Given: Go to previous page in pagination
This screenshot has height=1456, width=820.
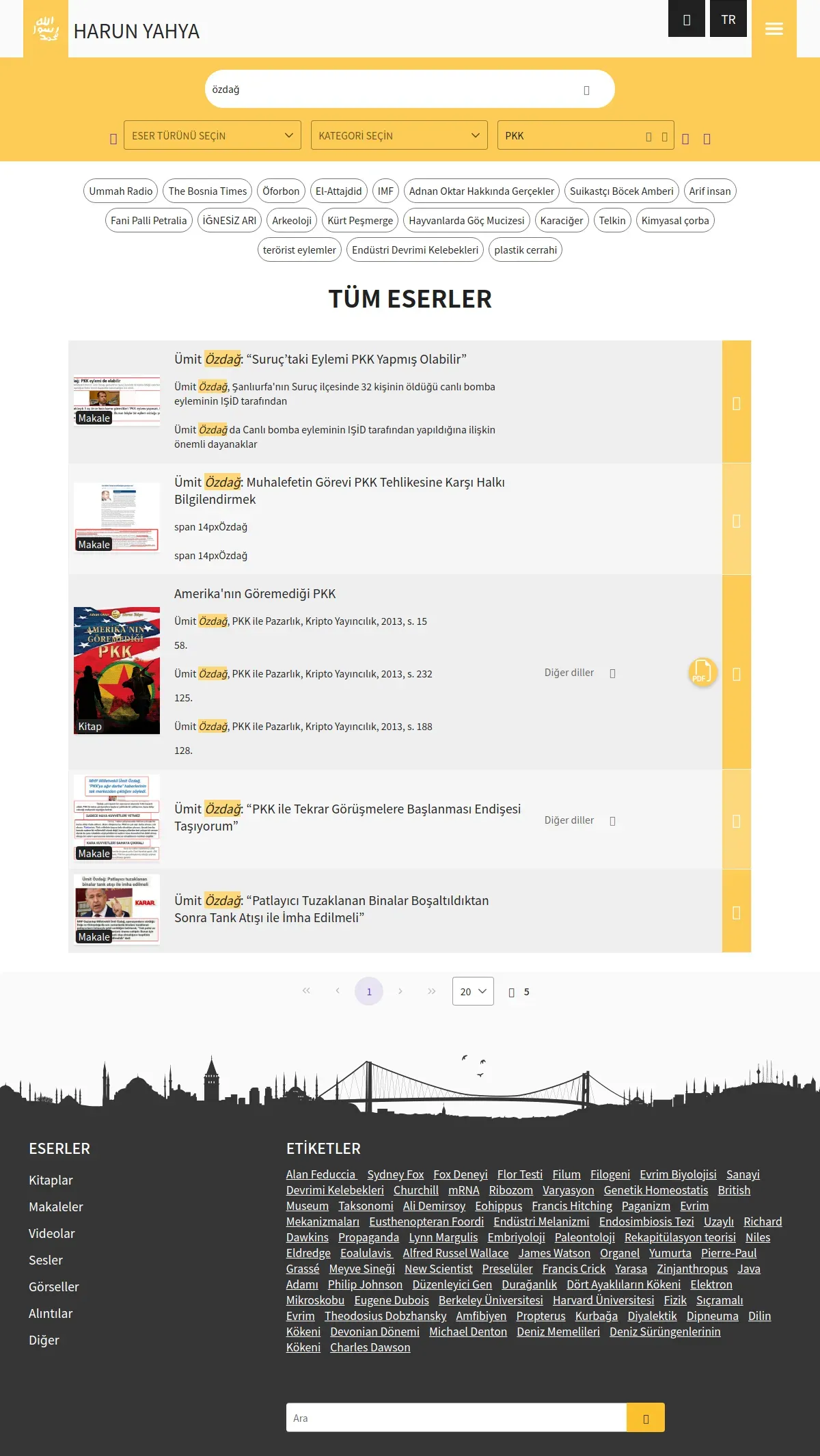Looking at the screenshot, I should pyautogui.click(x=338, y=991).
